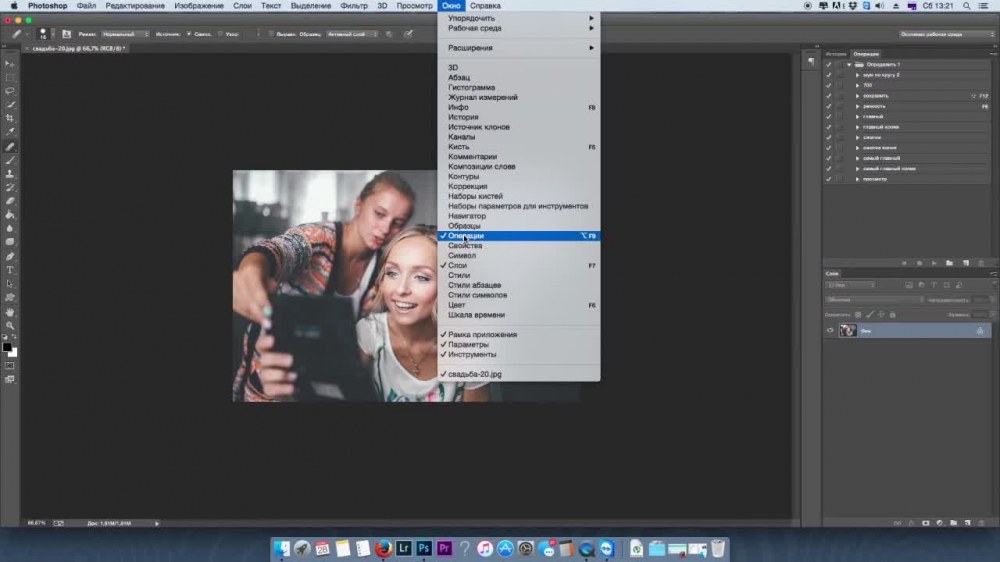
Task: Uncheck the Слои panel in the Окно menu
Action: tap(458, 266)
